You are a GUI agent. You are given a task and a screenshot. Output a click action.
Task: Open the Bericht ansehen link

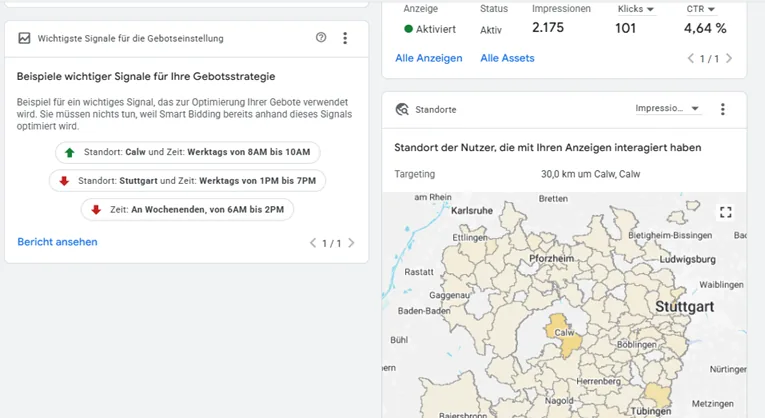(x=58, y=242)
